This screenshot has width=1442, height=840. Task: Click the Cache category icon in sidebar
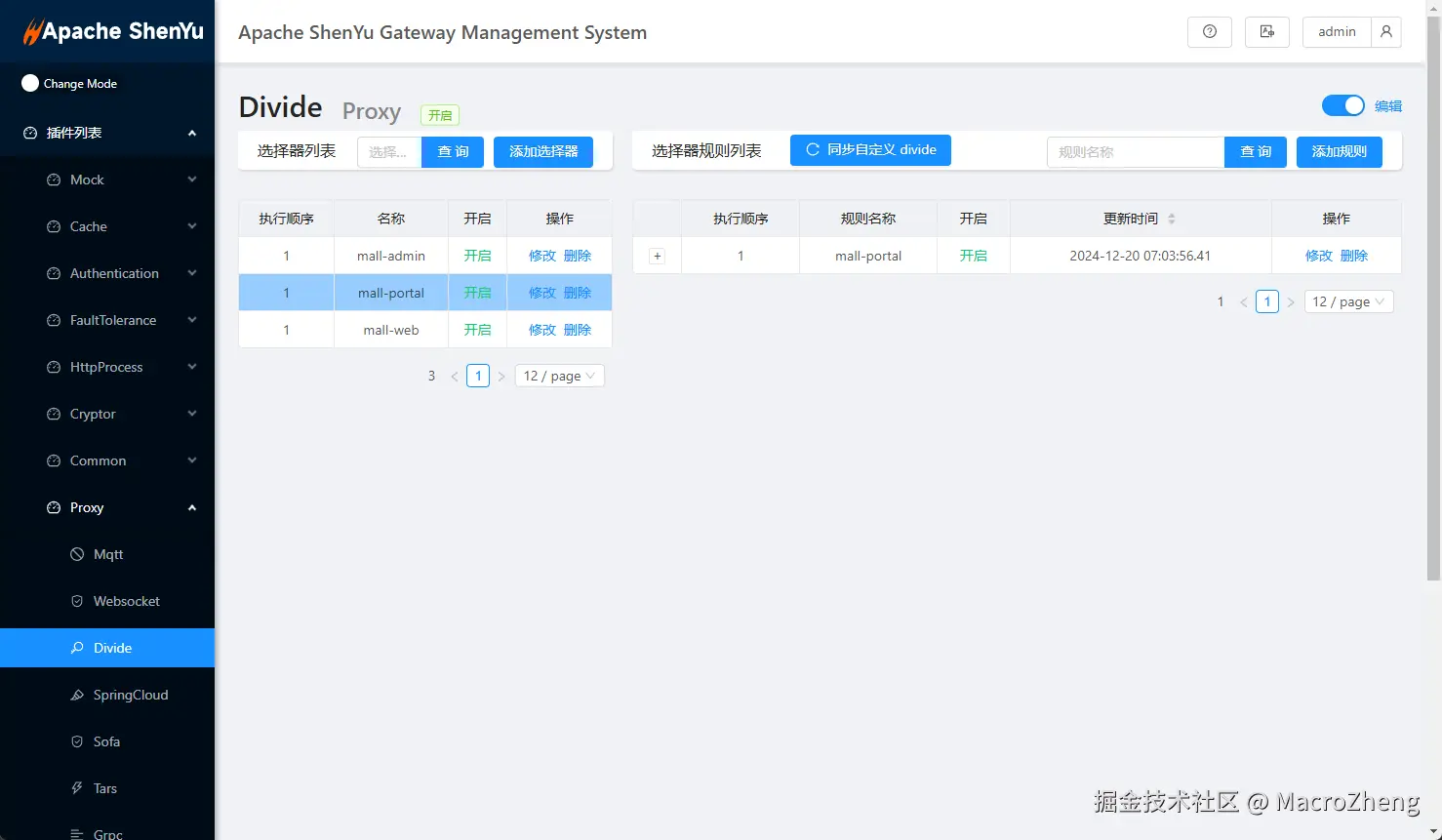(x=54, y=226)
